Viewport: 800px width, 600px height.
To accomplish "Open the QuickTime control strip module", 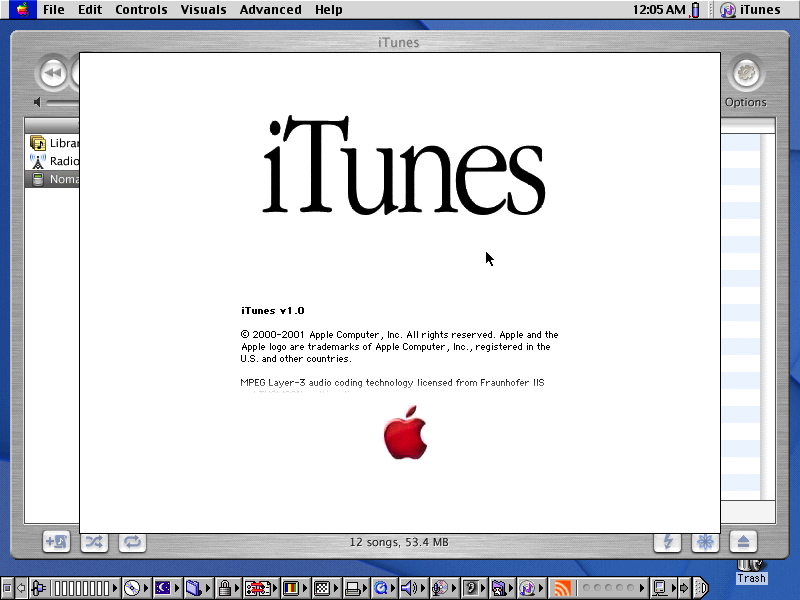I will (381, 588).
